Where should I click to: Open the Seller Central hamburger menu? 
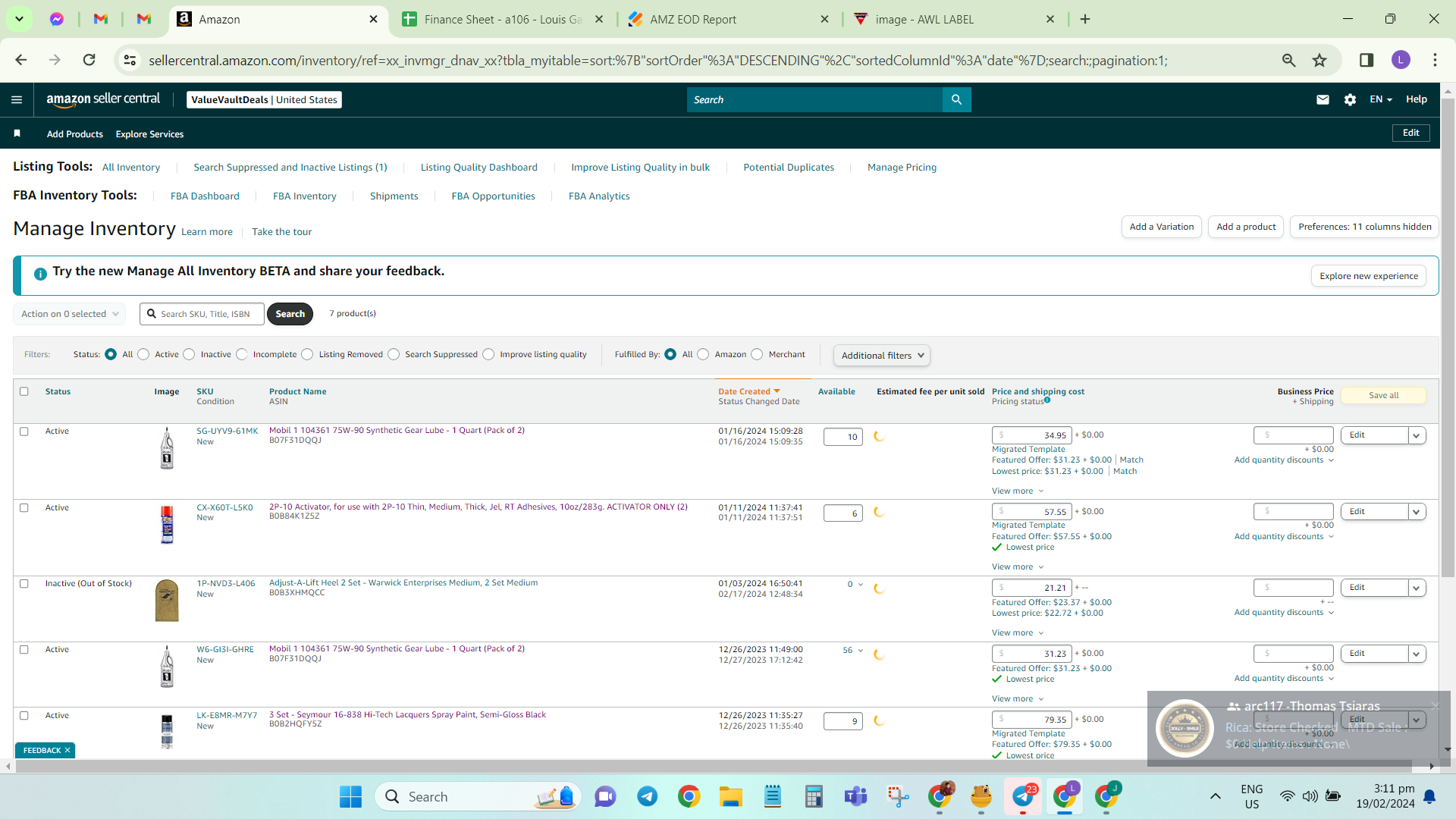[x=17, y=99]
